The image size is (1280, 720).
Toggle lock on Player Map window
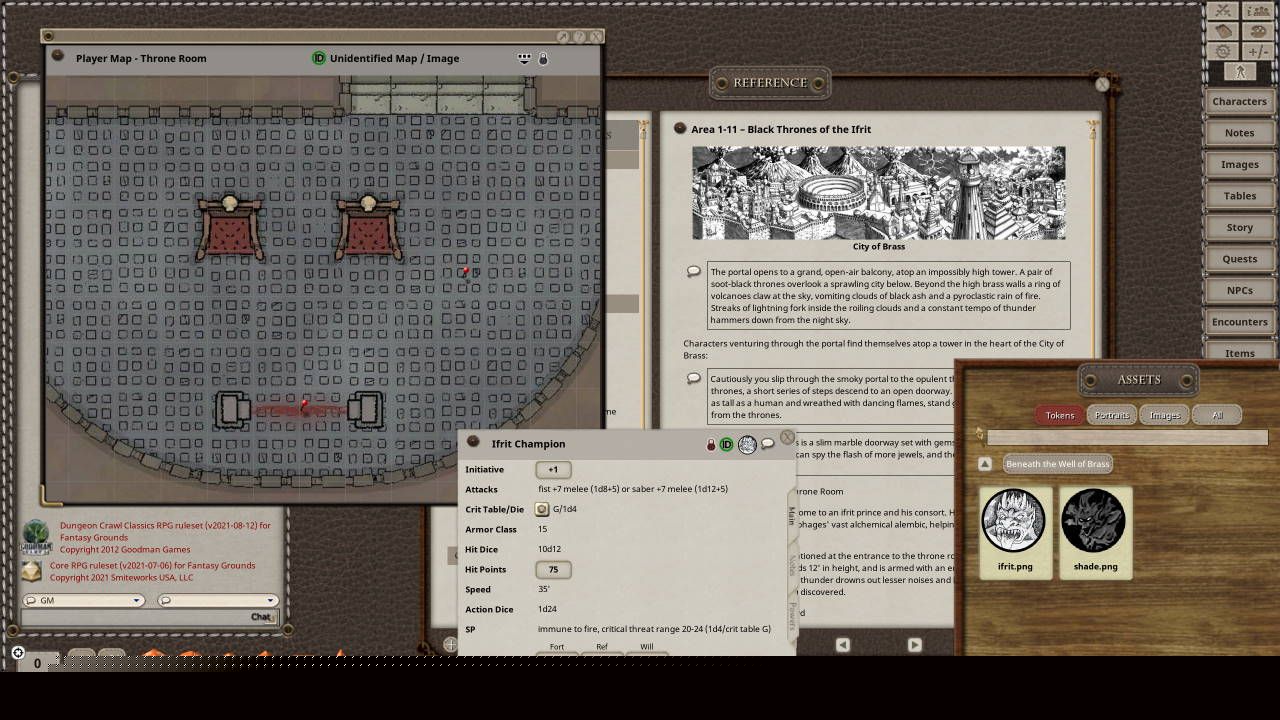pos(543,59)
